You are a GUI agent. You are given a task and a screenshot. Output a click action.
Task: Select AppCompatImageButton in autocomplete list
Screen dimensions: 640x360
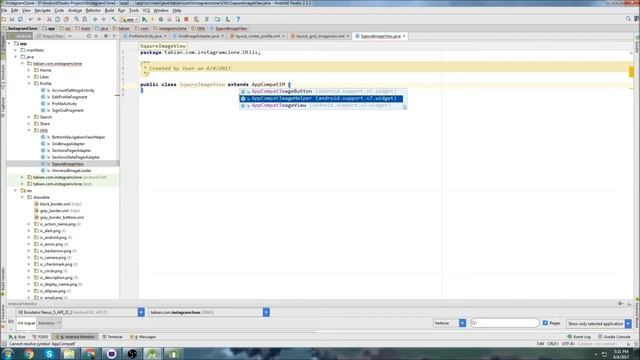pos(322,91)
